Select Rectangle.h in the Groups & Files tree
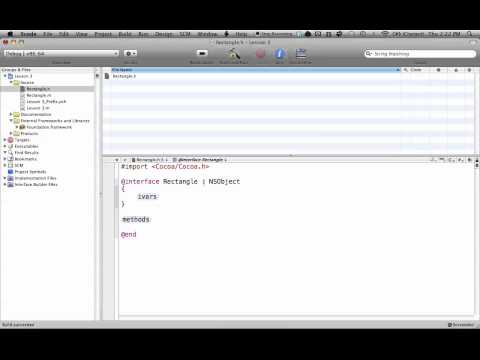Screen dimensions: 480x360 [x=38, y=89]
